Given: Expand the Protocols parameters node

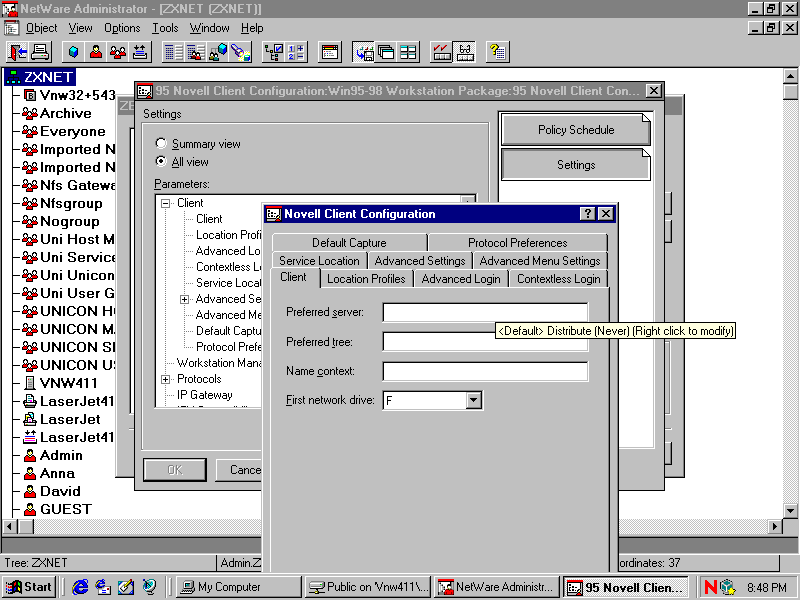Looking at the screenshot, I should pyautogui.click(x=165, y=379).
